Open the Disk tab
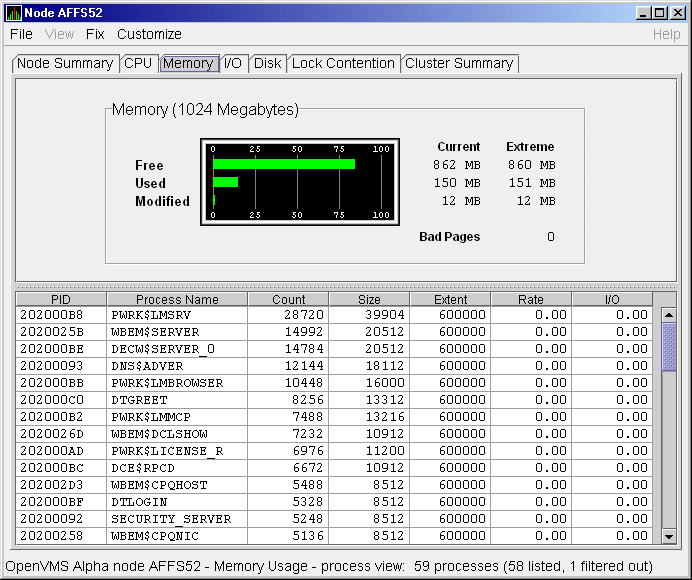The height and width of the screenshot is (580, 692). click(267, 63)
